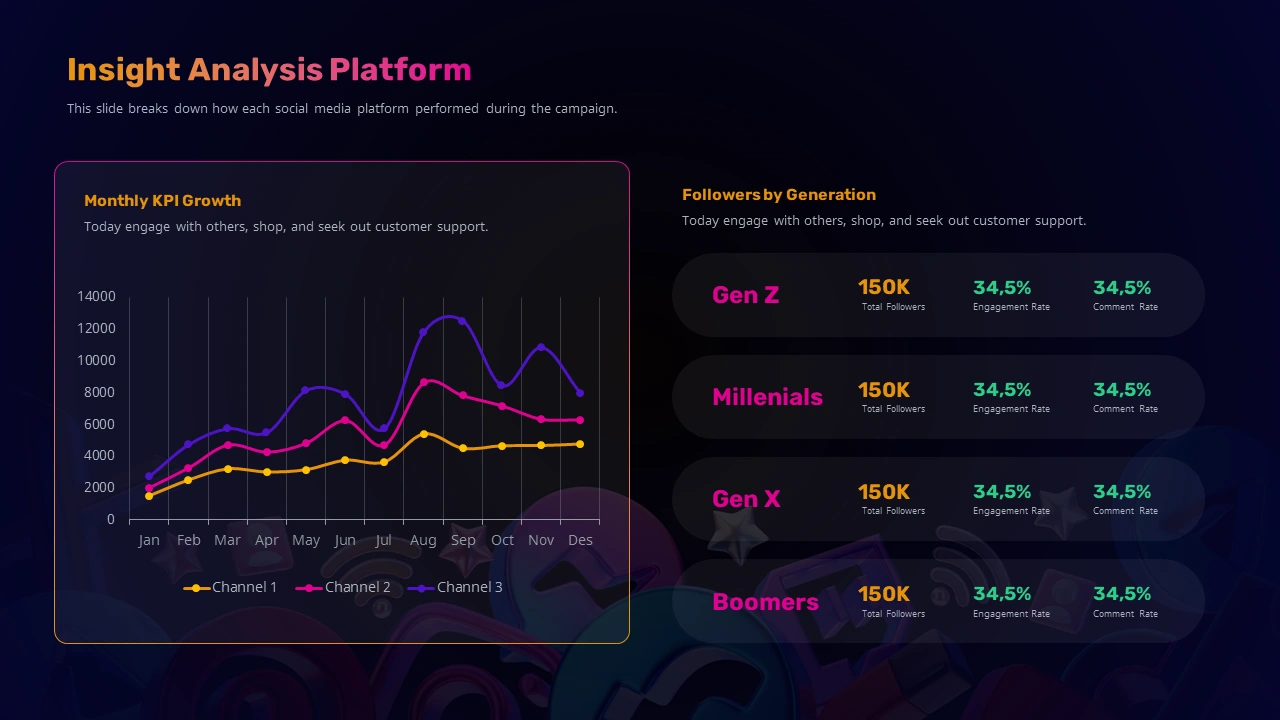Click the Followers by Generation heading

coord(779,195)
